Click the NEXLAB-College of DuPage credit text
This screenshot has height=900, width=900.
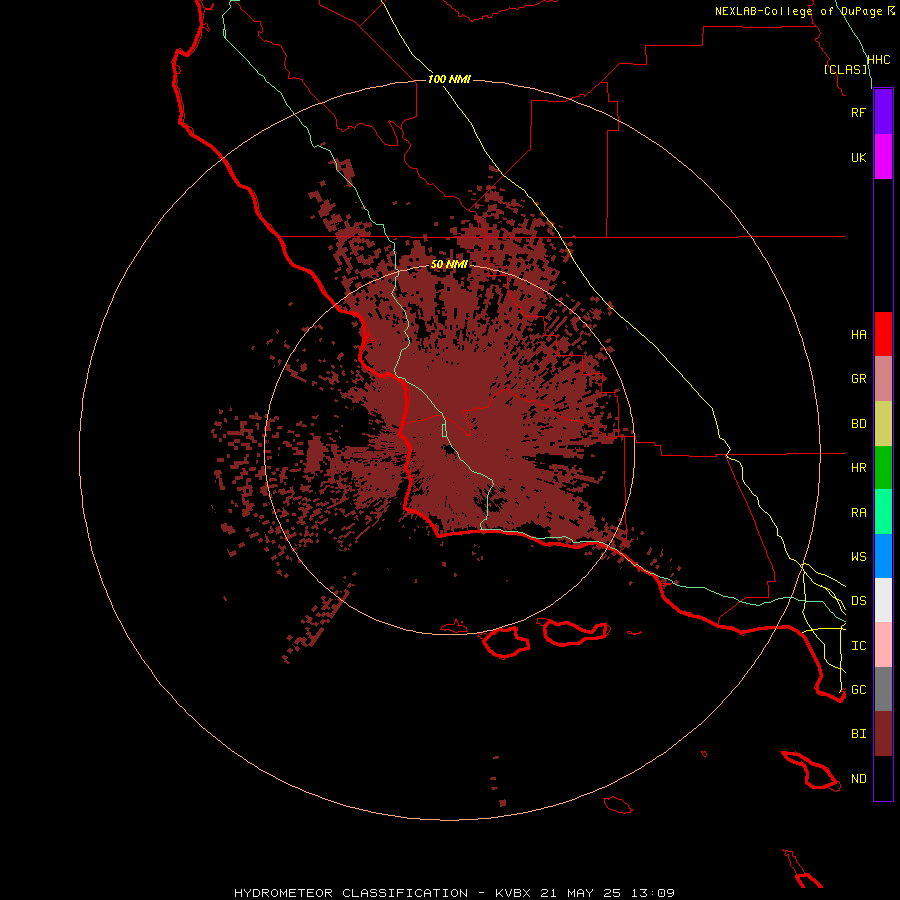coord(799,11)
